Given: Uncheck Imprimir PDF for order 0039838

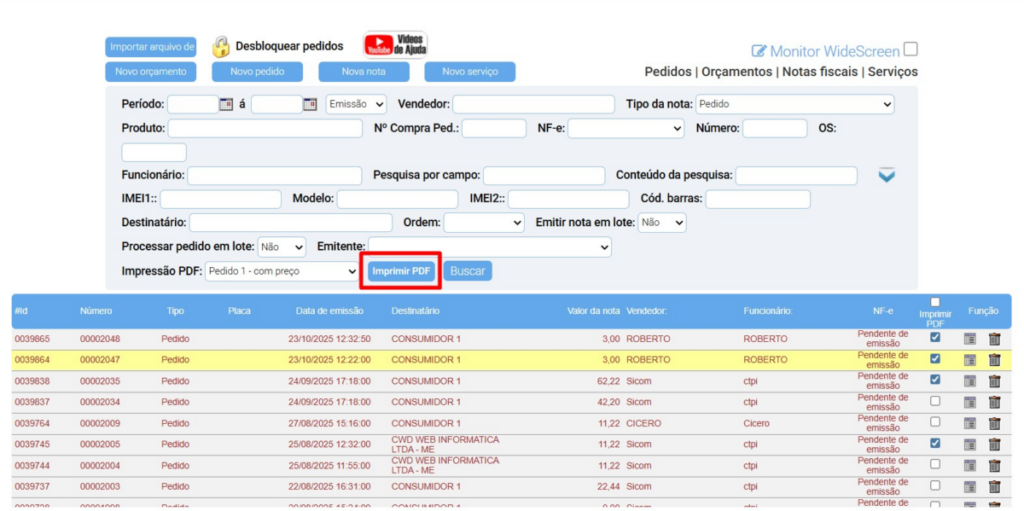Looking at the screenshot, I should 935,380.
